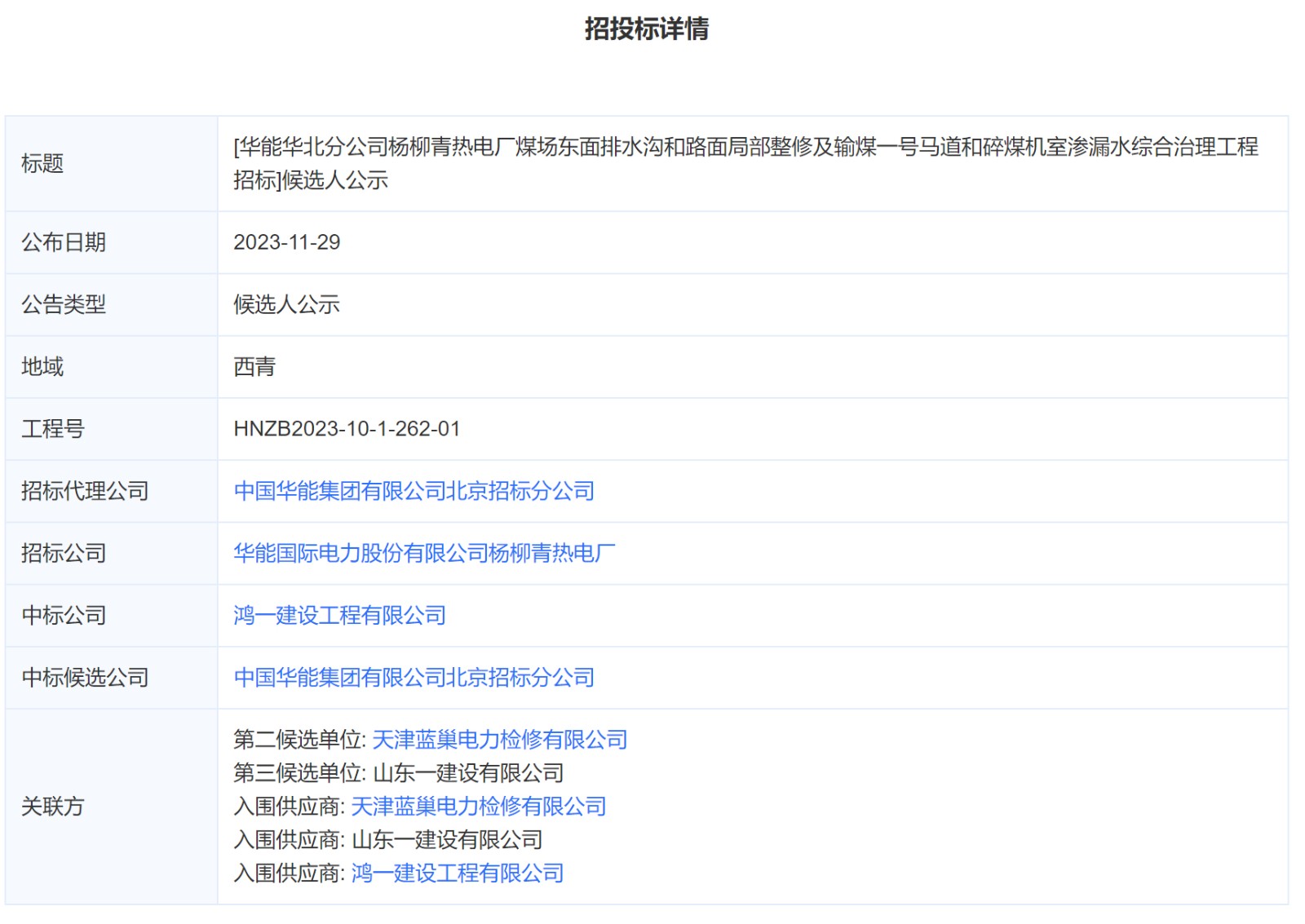Click the 招投标详情 page heading
The width and height of the screenshot is (1305, 924).
coord(646,29)
